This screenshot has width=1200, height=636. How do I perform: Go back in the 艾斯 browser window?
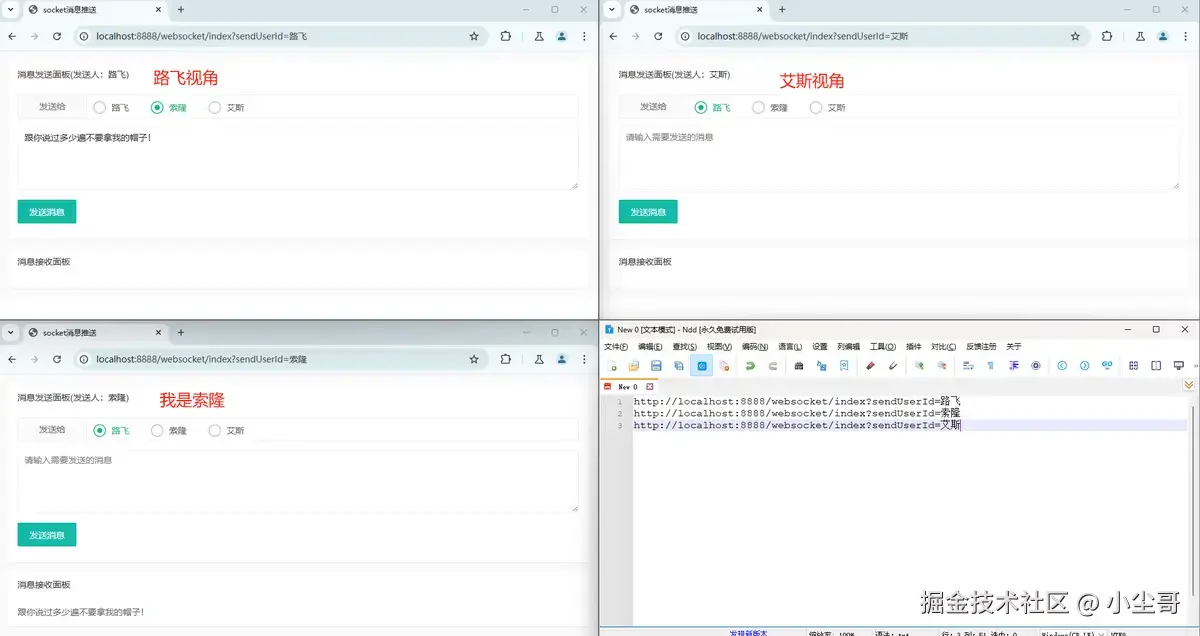tap(613, 36)
